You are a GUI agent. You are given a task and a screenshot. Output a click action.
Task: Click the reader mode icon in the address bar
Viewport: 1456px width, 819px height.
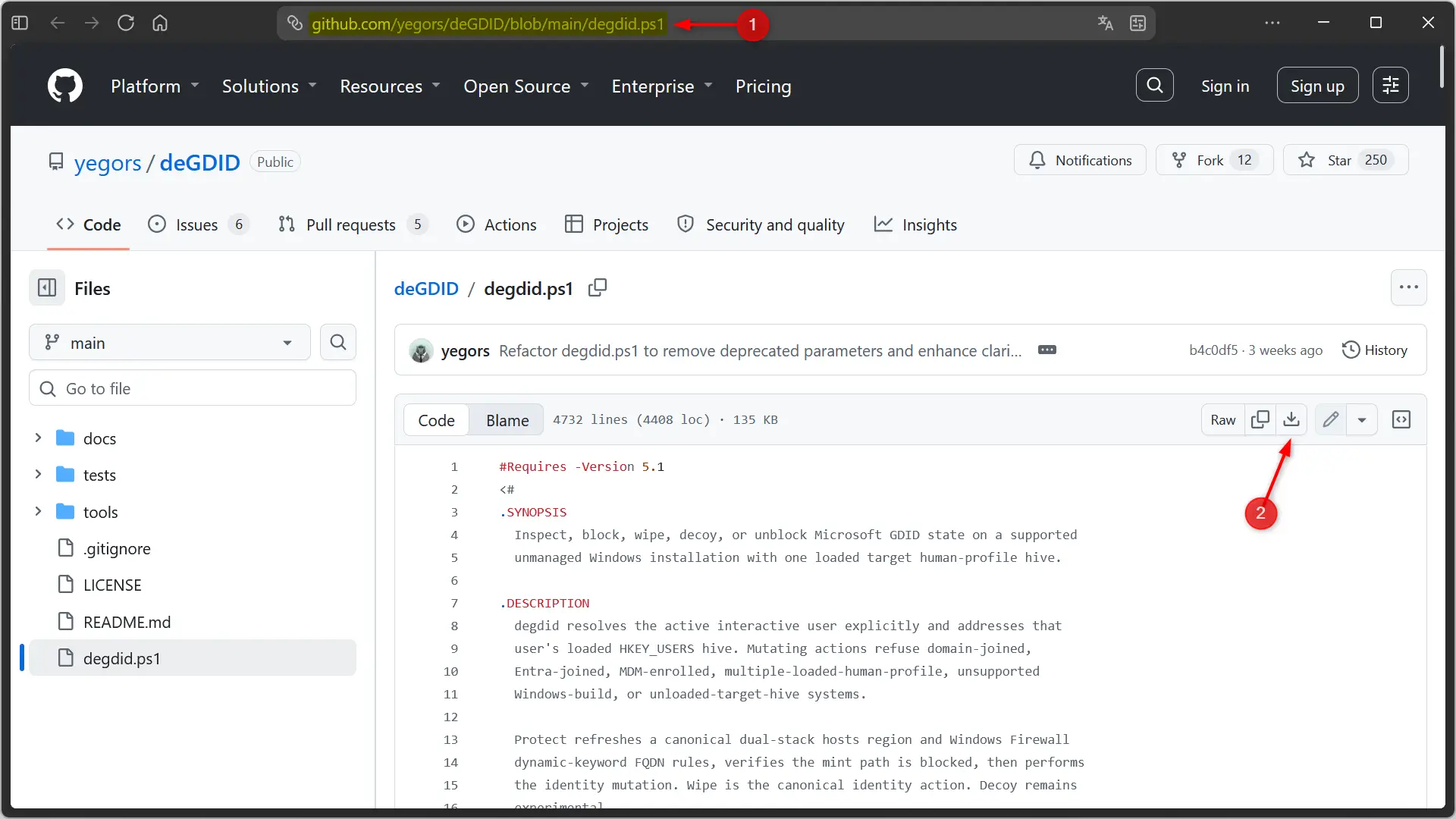click(1137, 24)
